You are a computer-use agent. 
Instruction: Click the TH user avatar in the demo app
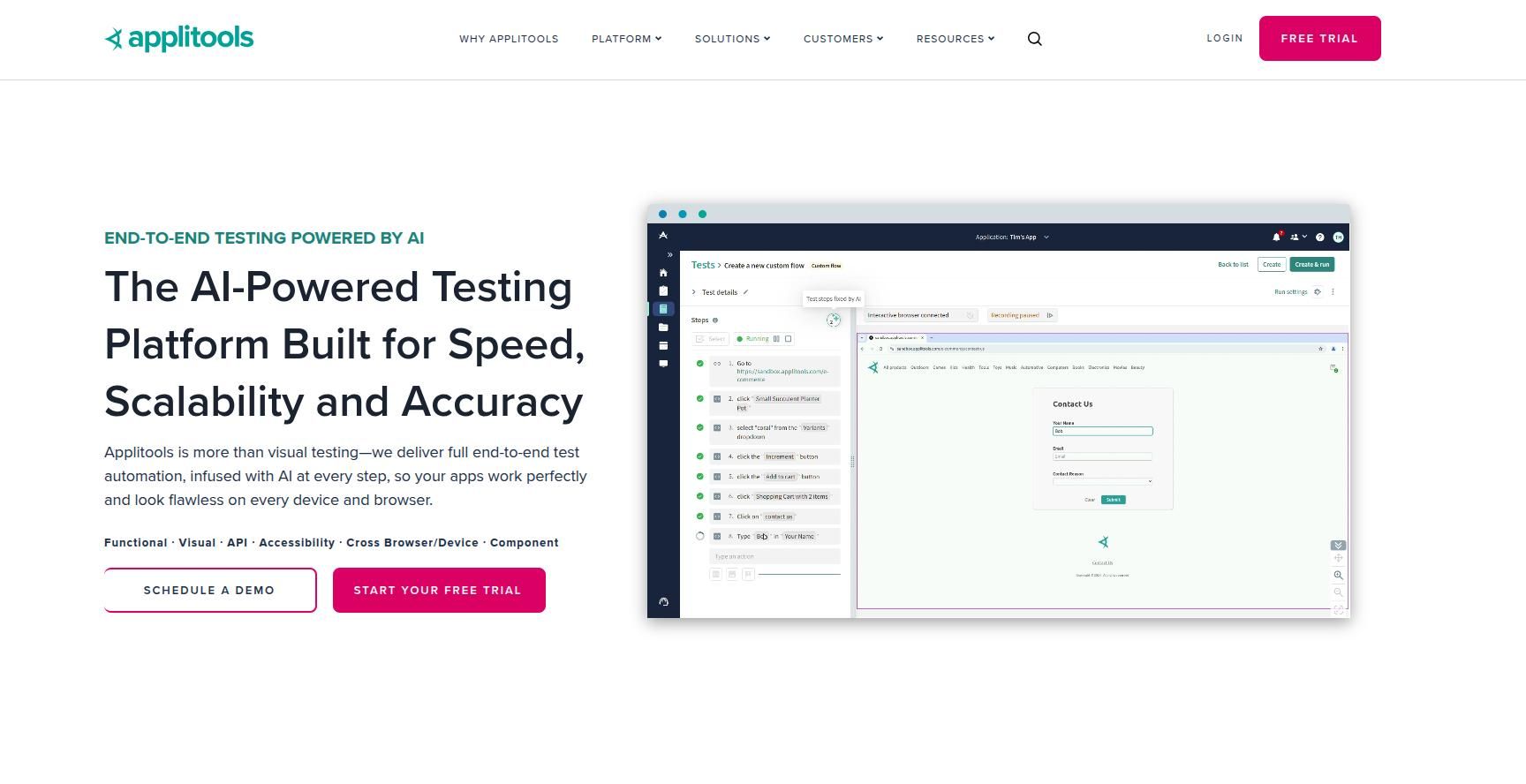pos(1338,237)
